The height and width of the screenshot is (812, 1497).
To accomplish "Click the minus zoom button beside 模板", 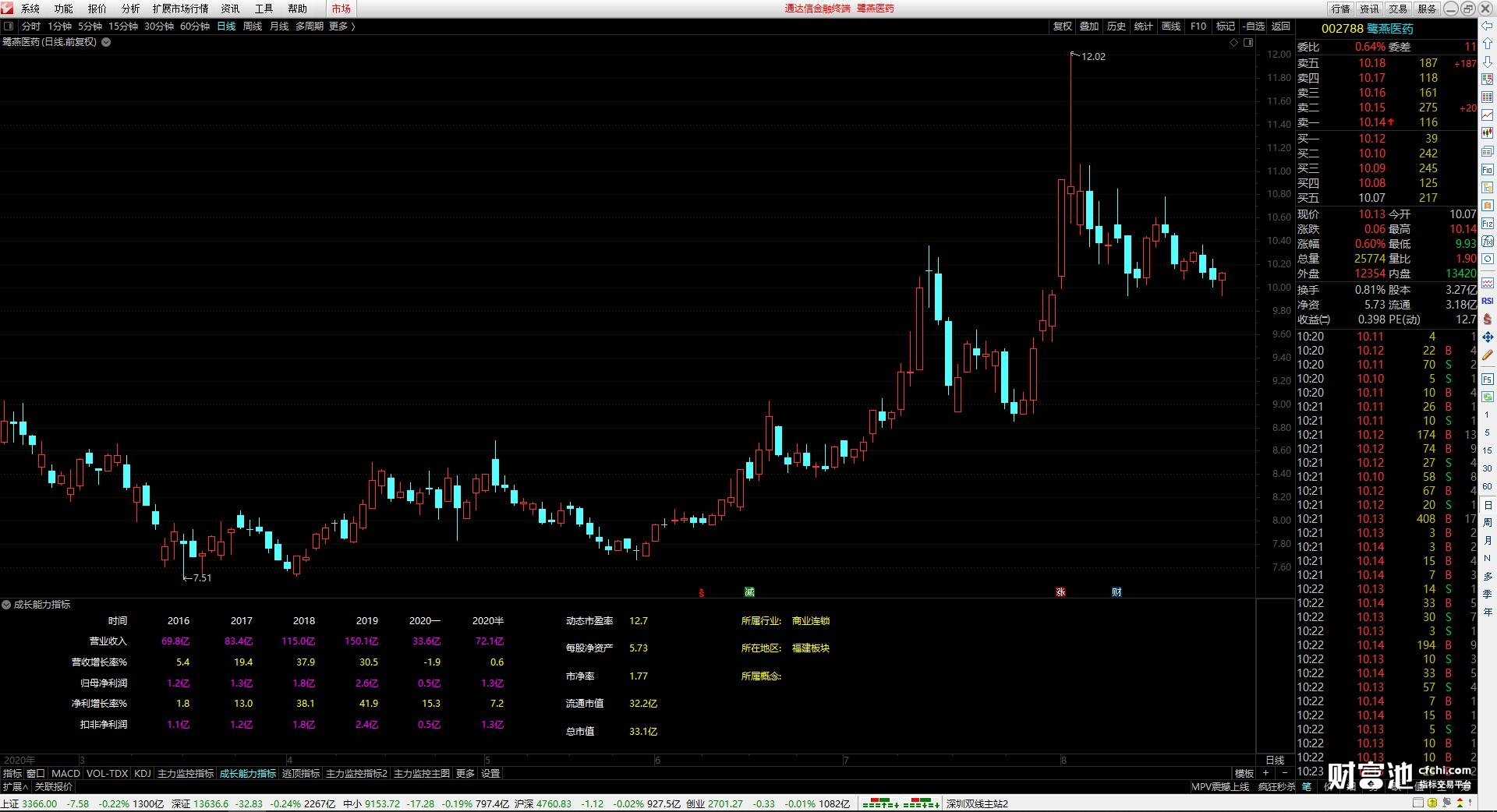I will [x=1284, y=774].
